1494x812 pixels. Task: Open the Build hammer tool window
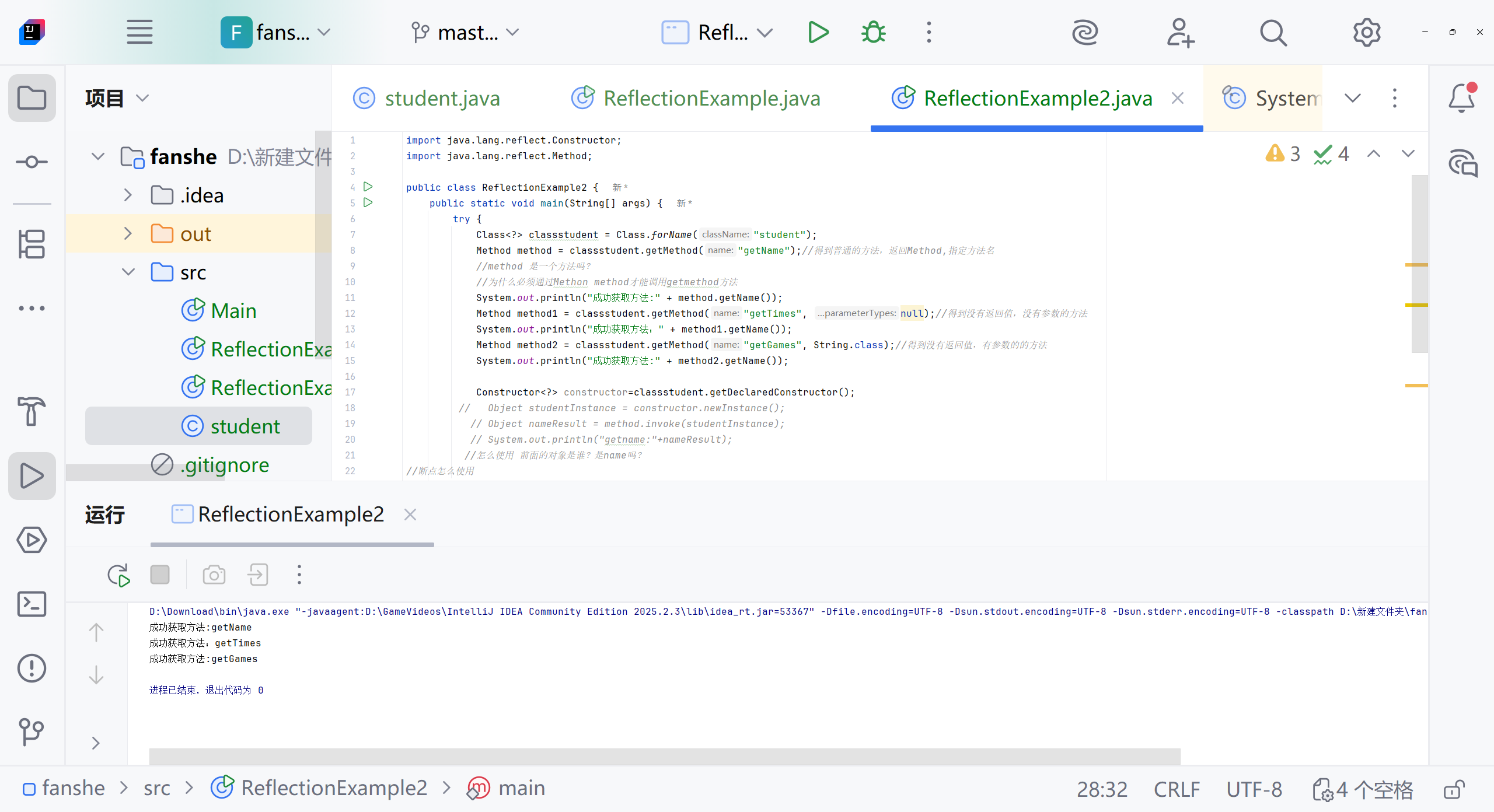32,411
